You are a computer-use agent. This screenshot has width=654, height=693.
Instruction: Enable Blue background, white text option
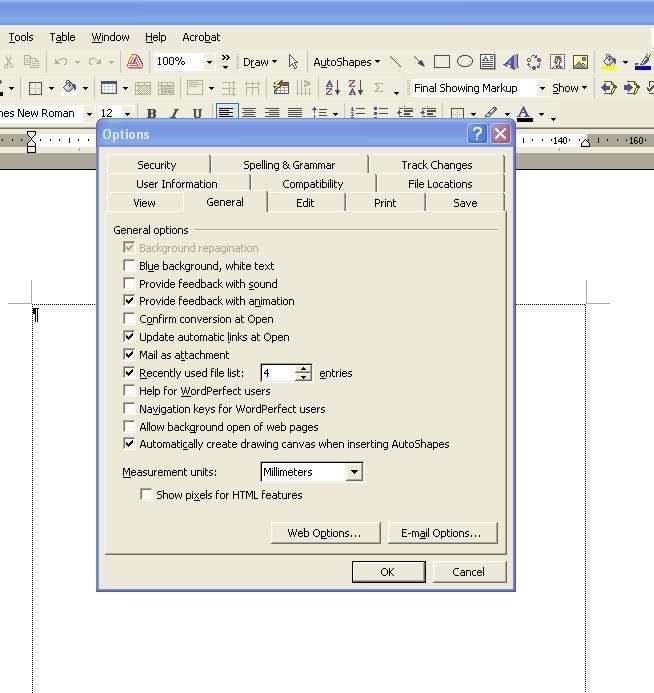129,266
